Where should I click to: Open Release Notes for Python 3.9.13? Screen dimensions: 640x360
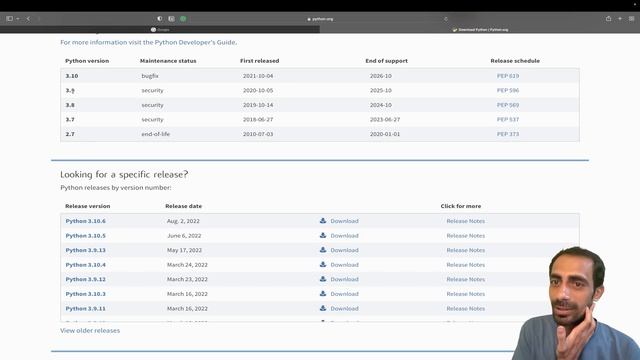click(x=466, y=250)
